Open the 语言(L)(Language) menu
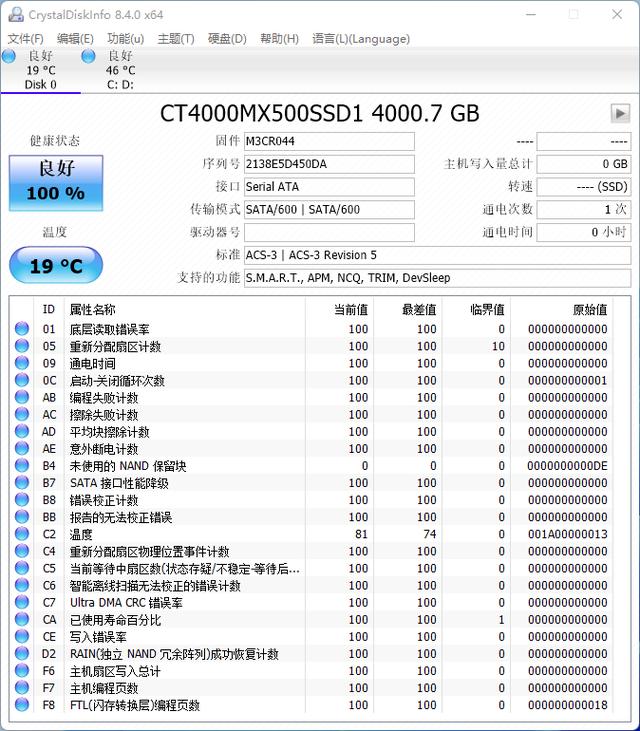 coord(361,39)
